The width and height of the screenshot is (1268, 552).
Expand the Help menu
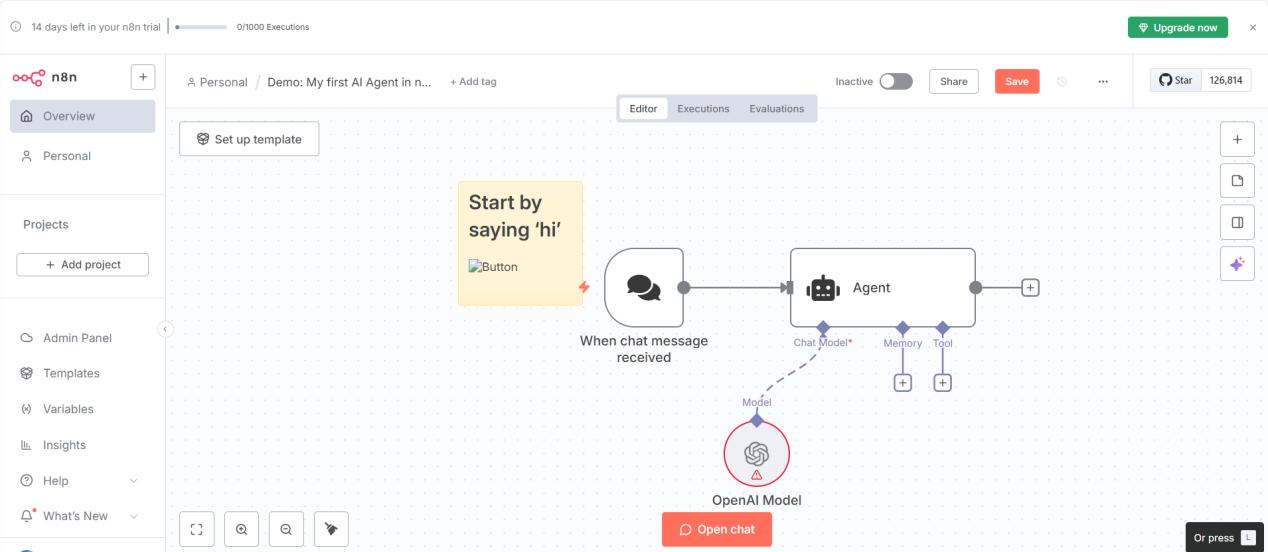(x=134, y=481)
